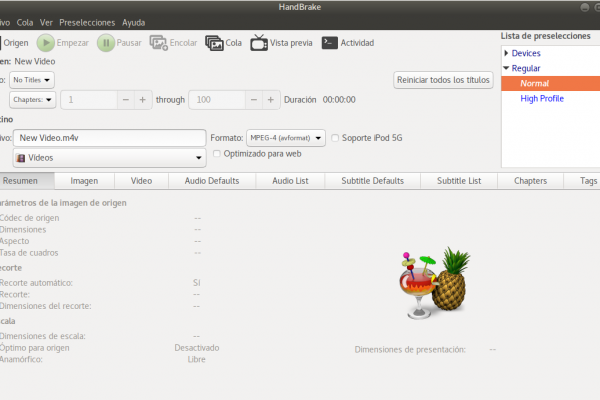Open the Cola queue icon
Image resolution: width=600 pixels, height=400 pixels.
tap(214, 43)
